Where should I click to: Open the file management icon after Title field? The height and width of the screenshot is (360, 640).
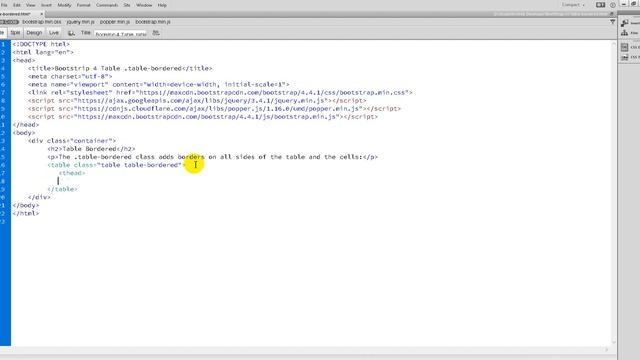pos(156,33)
